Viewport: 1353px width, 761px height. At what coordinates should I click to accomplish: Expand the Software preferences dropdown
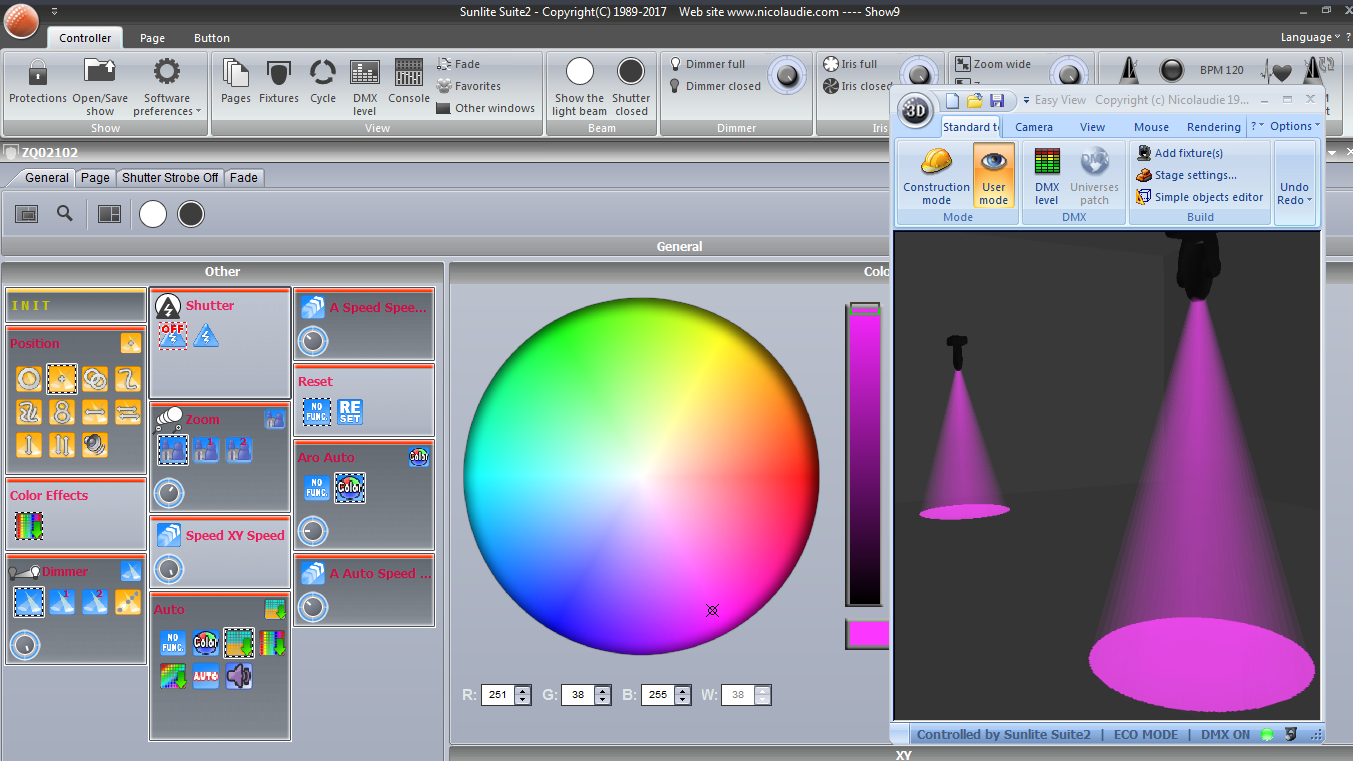[x=167, y=104]
